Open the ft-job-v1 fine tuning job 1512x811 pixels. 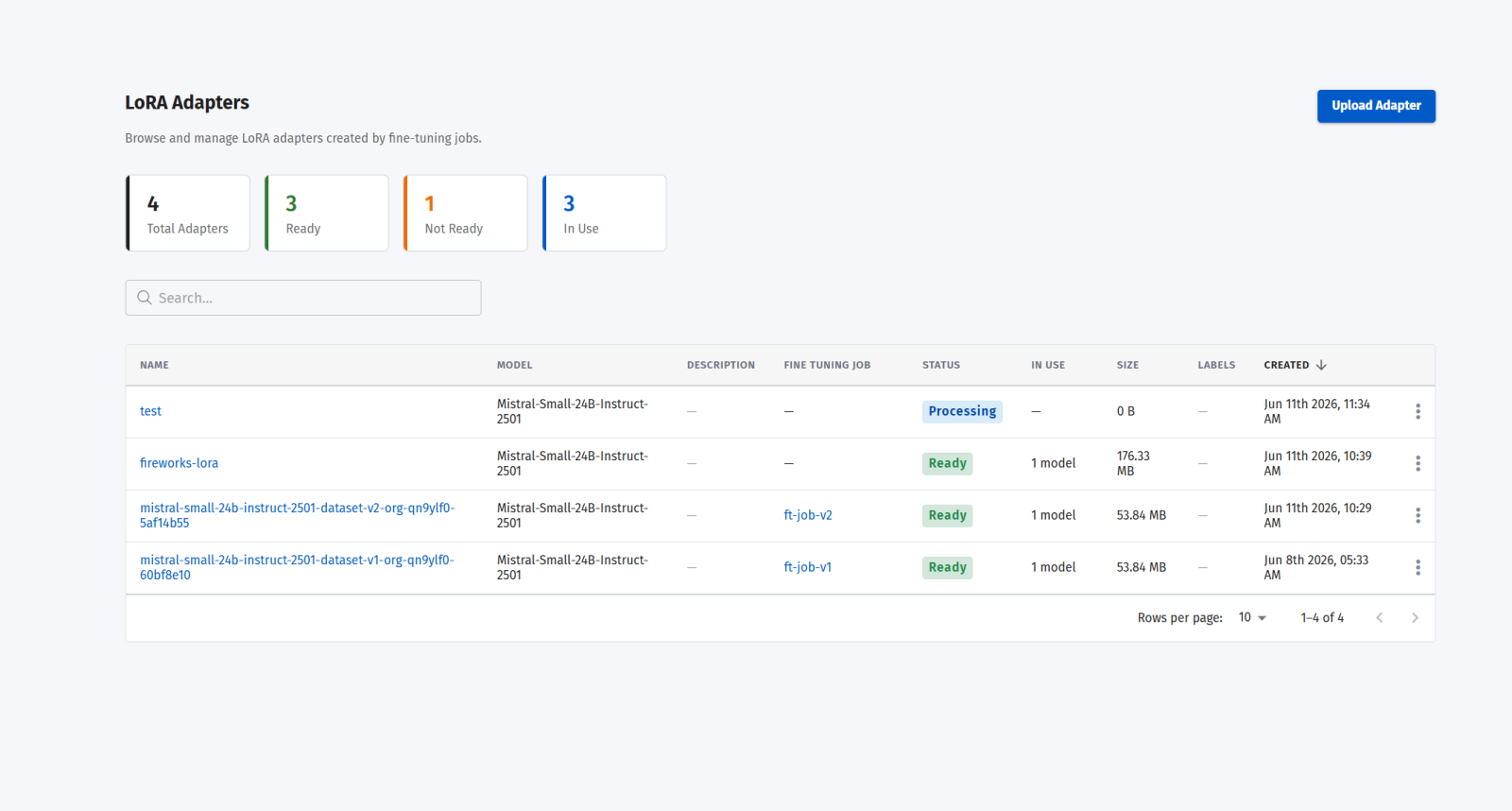click(808, 567)
